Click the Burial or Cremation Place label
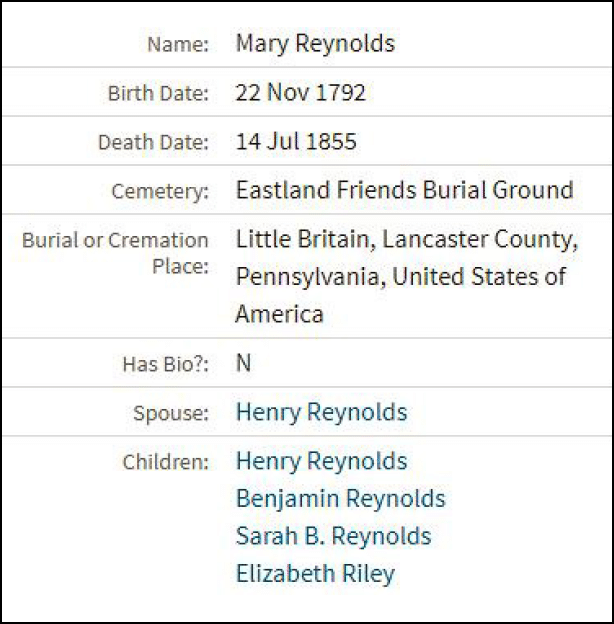This screenshot has width=614, height=624. click(x=115, y=253)
